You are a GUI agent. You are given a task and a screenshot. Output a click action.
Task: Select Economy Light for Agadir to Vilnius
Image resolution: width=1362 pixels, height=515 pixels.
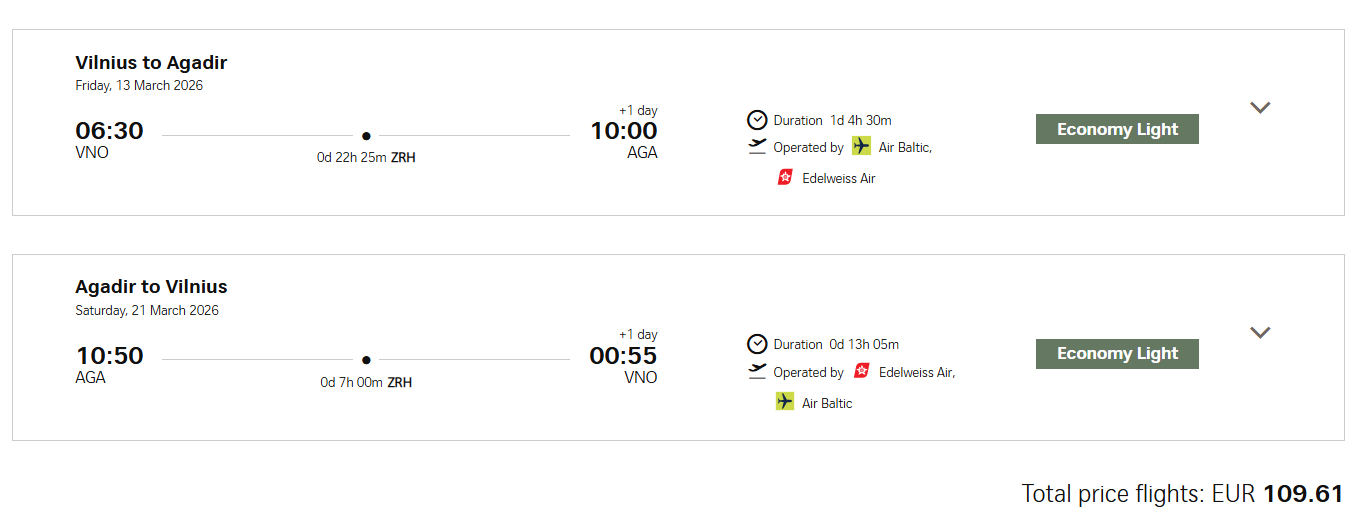1117,354
